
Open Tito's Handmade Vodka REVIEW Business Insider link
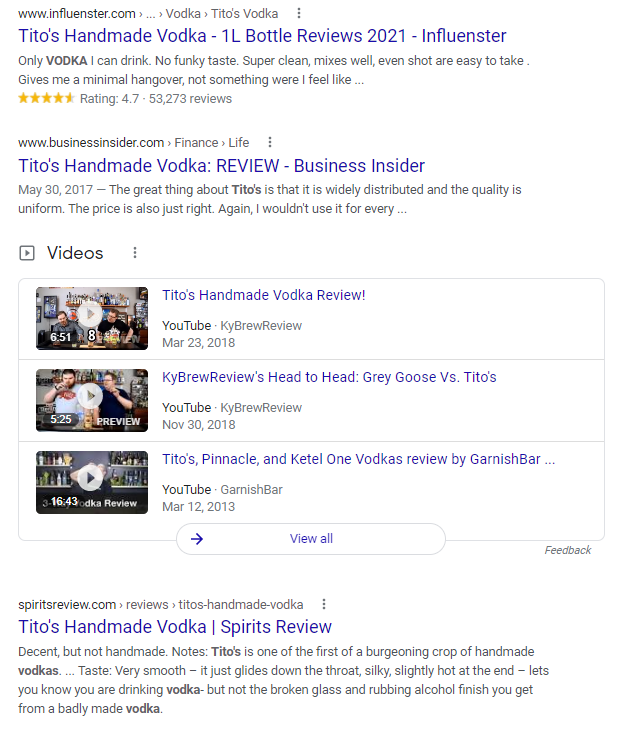[221, 166]
